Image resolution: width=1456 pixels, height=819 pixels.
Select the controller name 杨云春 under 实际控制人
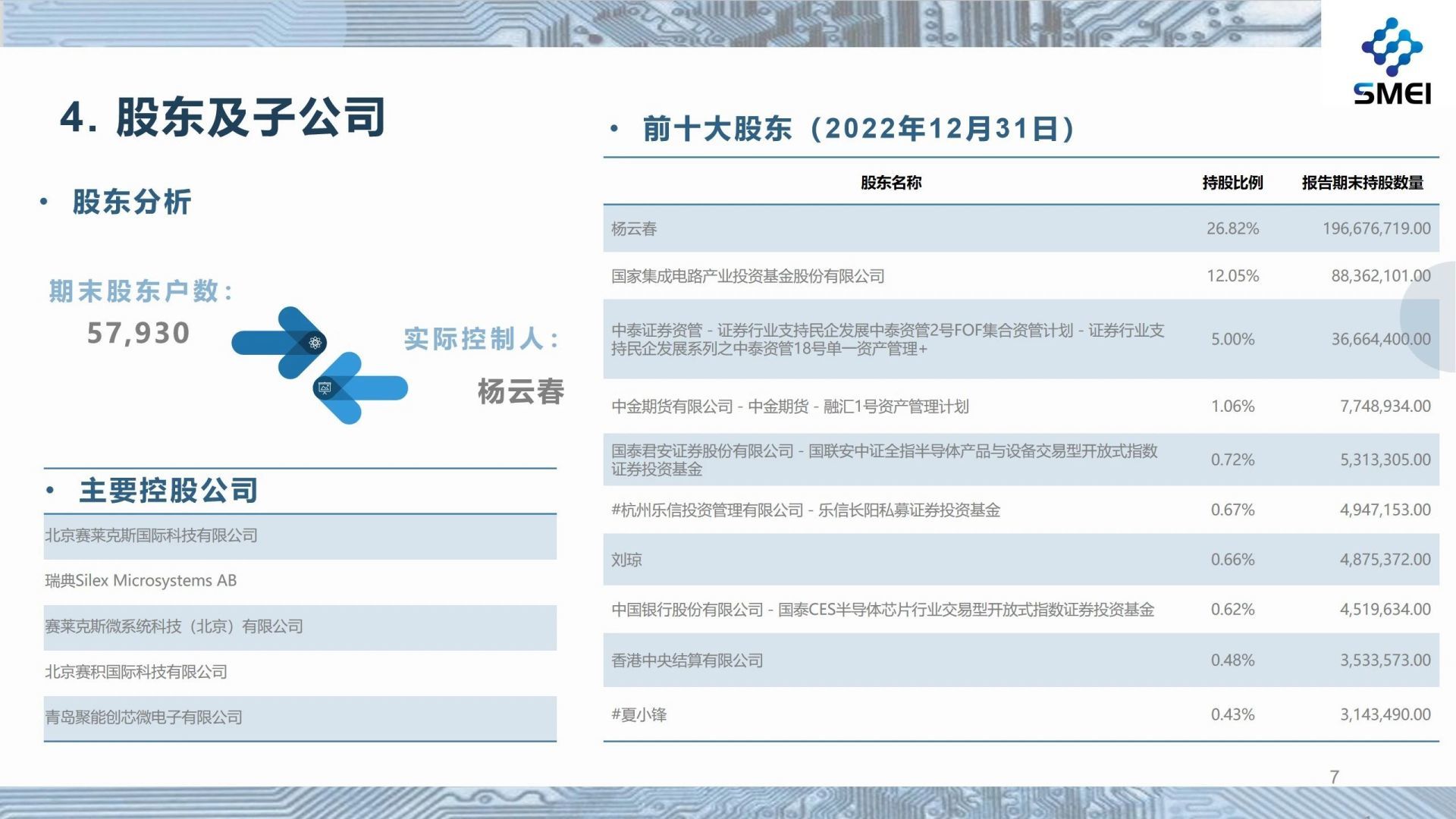coord(521,391)
